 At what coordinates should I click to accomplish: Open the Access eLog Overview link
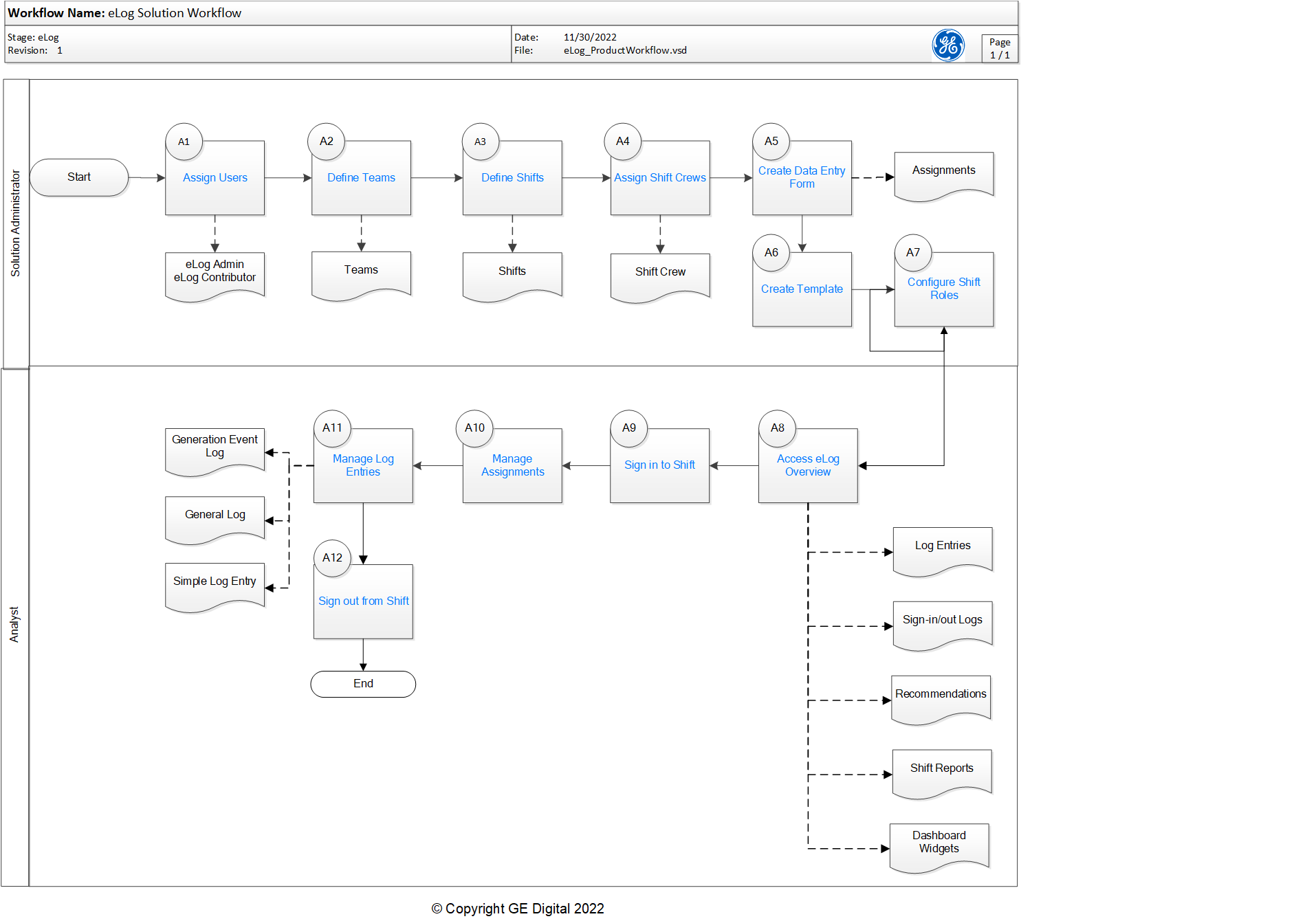[x=808, y=465]
